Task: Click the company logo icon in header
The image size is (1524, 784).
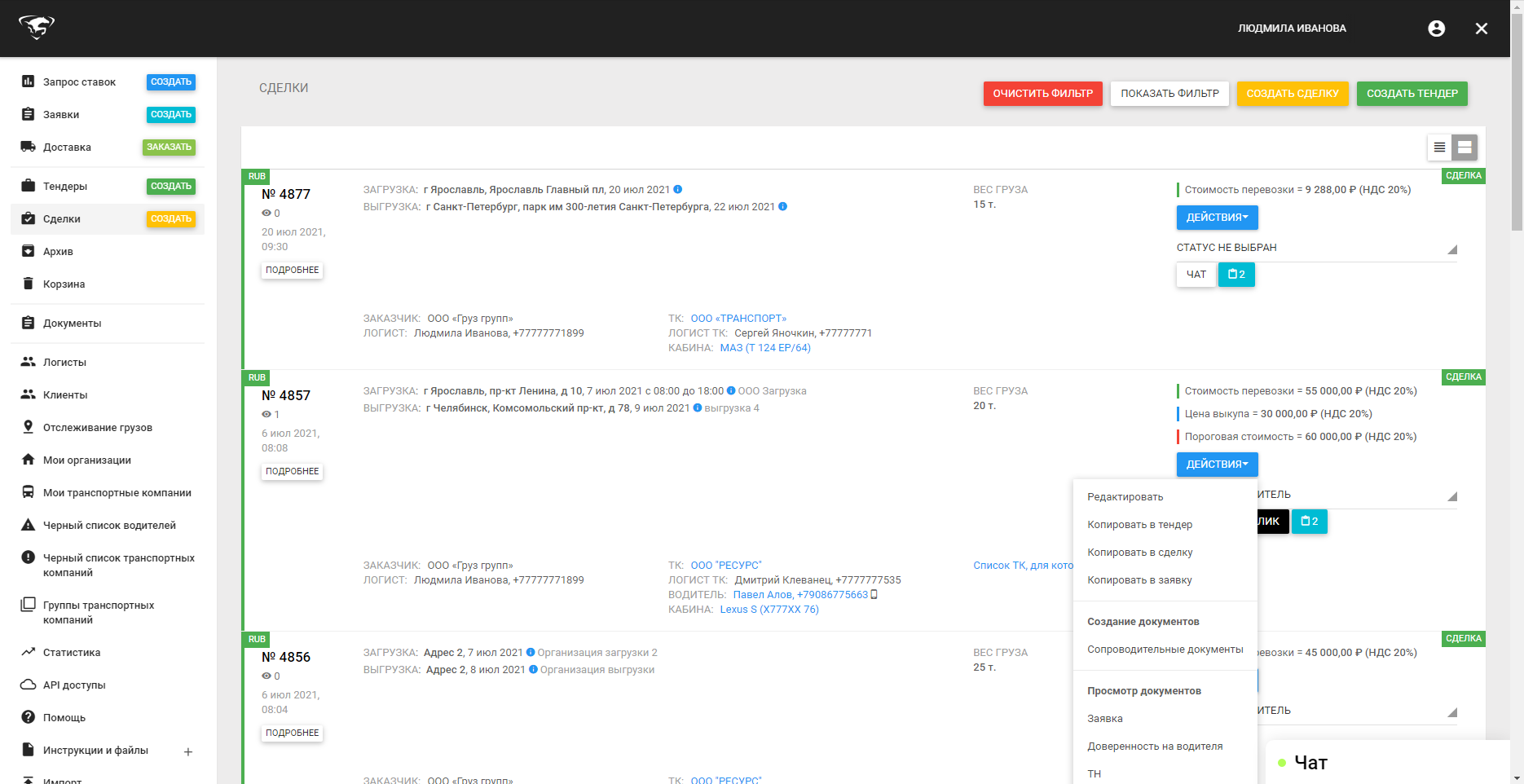Action: [36, 27]
